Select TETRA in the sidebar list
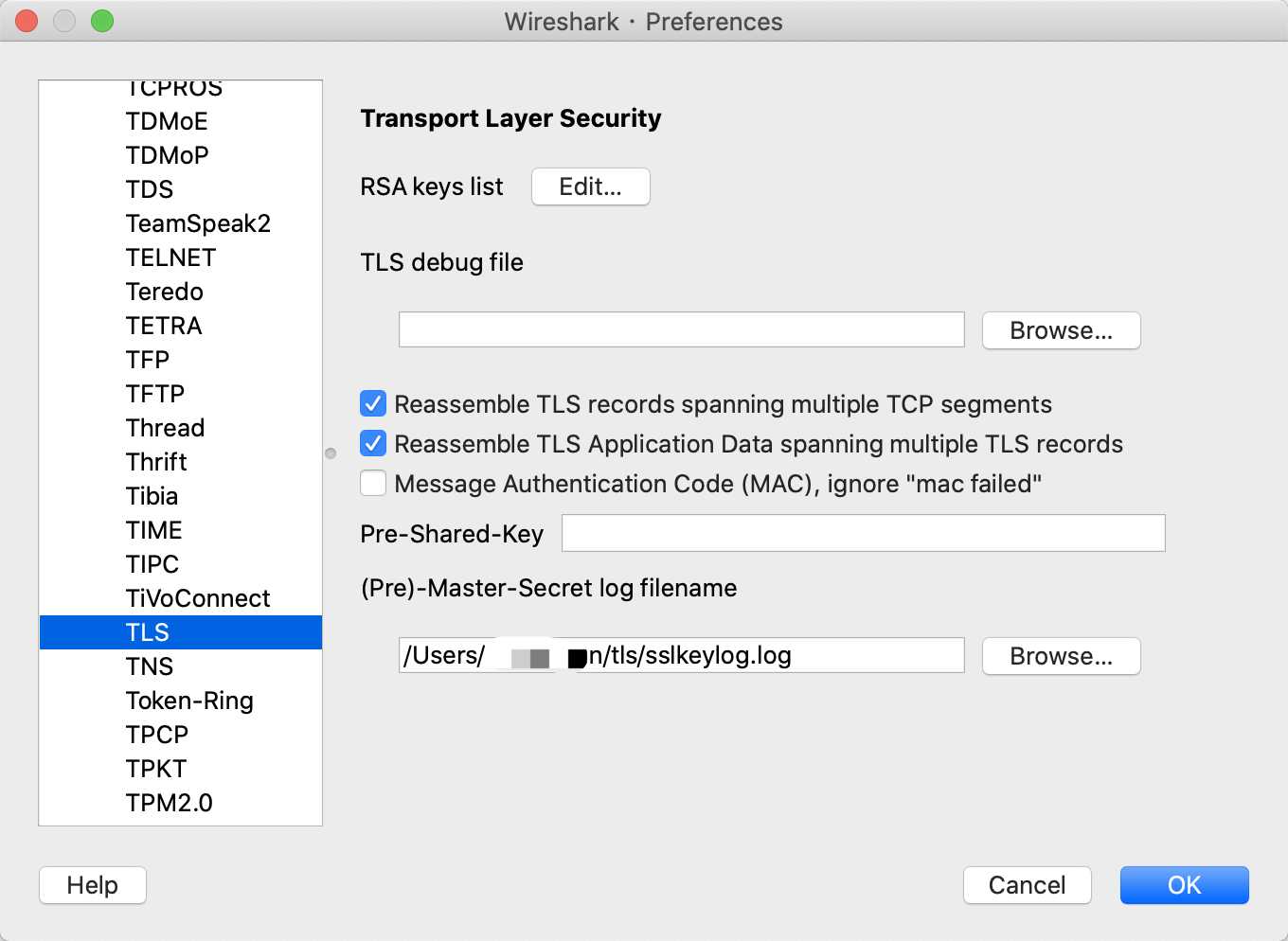The image size is (1288, 941). point(180,326)
